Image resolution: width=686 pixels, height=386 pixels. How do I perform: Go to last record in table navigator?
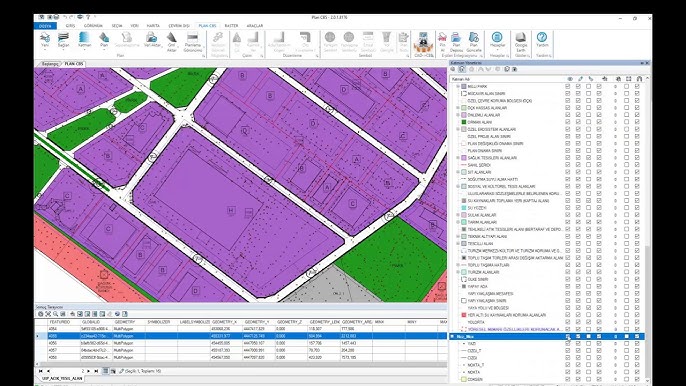pyautogui.click(x=96, y=371)
